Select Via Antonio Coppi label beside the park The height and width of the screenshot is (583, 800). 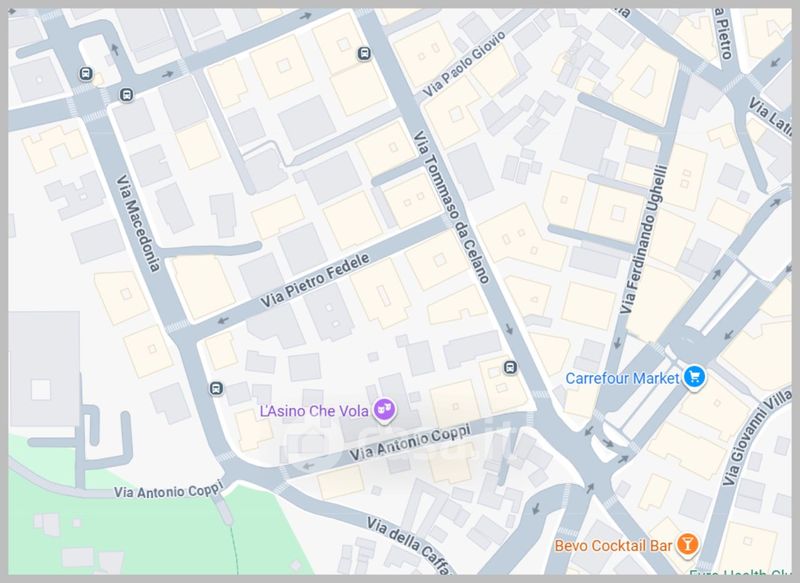click(x=168, y=489)
